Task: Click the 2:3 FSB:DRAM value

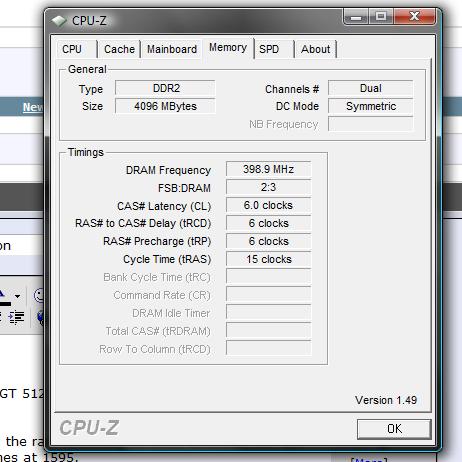Action: point(269,187)
